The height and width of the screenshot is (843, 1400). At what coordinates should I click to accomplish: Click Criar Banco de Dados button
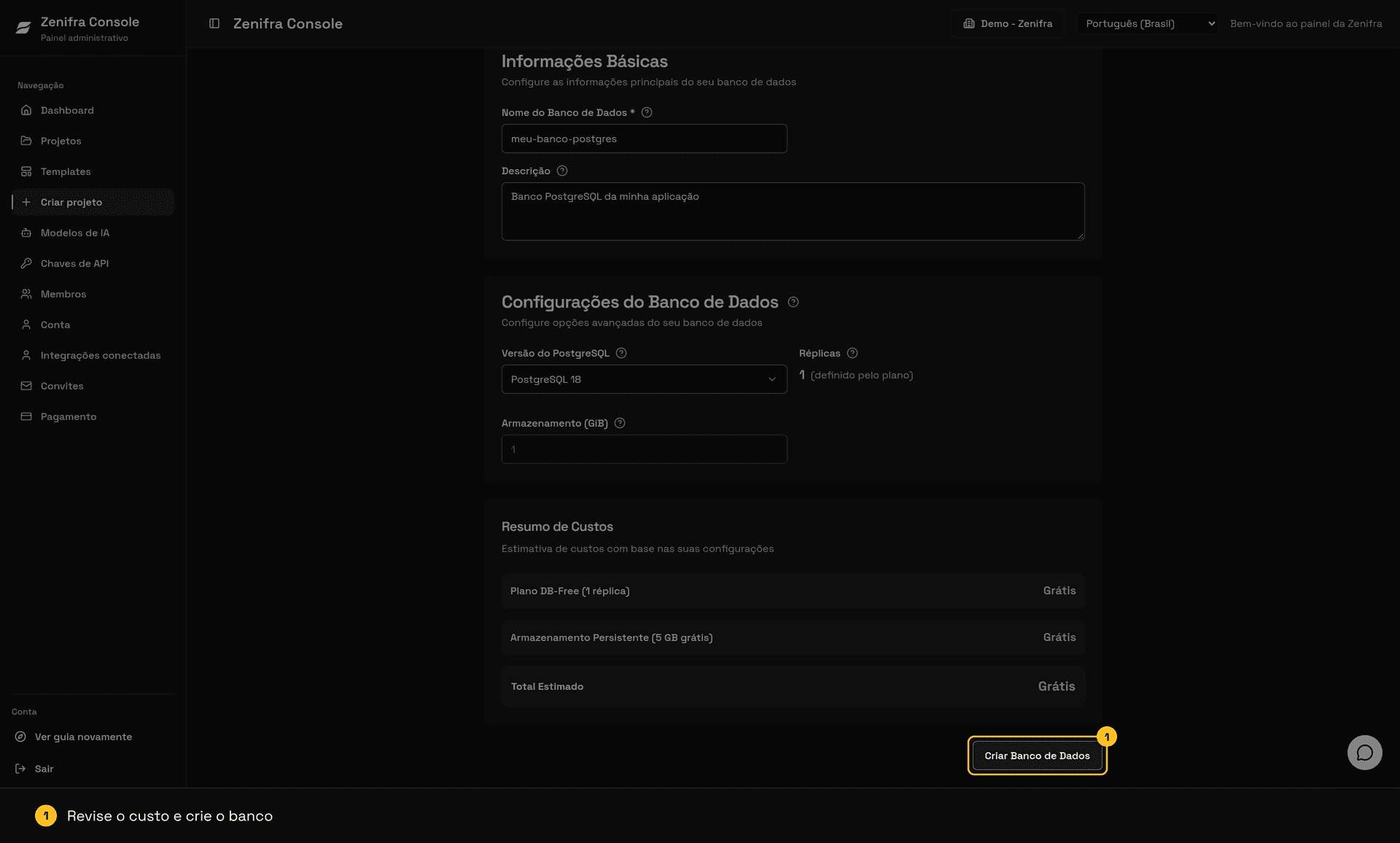click(x=1037, y=755)
